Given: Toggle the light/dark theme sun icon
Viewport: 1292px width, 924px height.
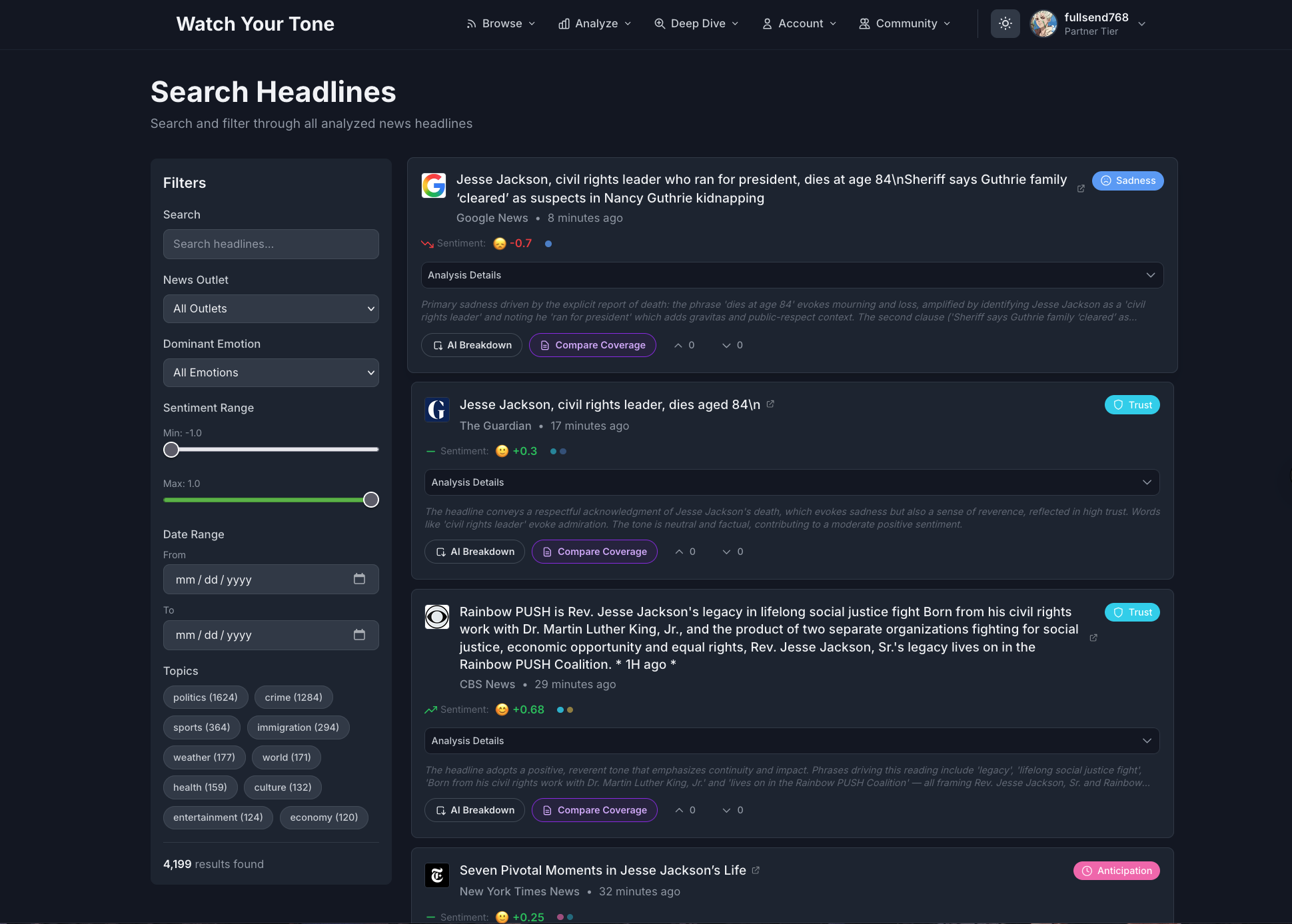Looking at the screenshot, I should pyautogui.click(x=1005, y=24).
